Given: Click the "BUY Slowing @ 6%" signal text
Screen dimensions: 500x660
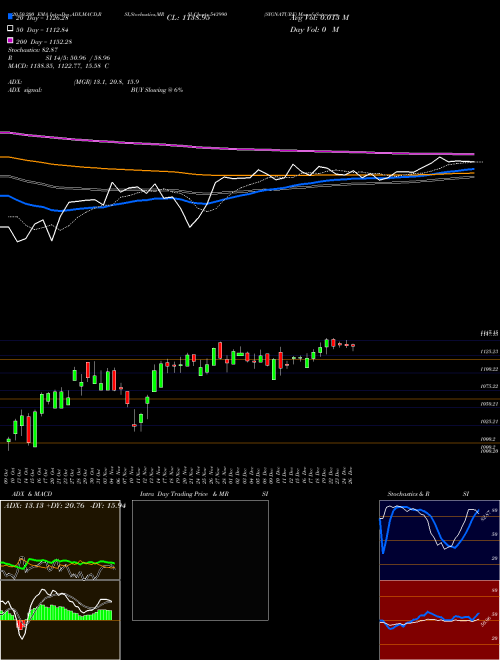Looking at the screenshot, I should click(157, 90).
